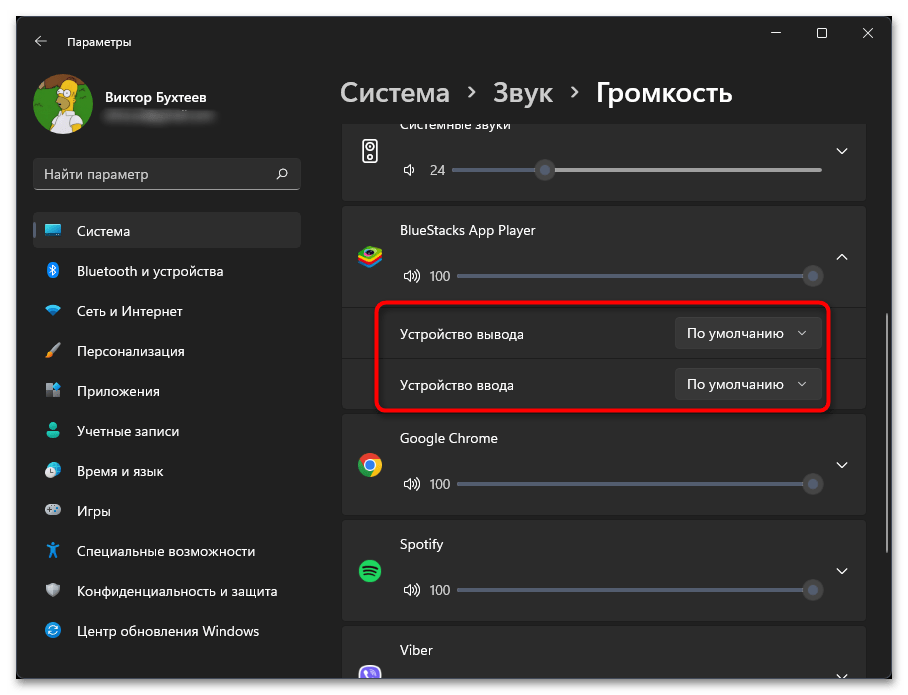Adjust the BlueStacks volume slider
This screenshot has width=908, height=695.
click(639, 276)
